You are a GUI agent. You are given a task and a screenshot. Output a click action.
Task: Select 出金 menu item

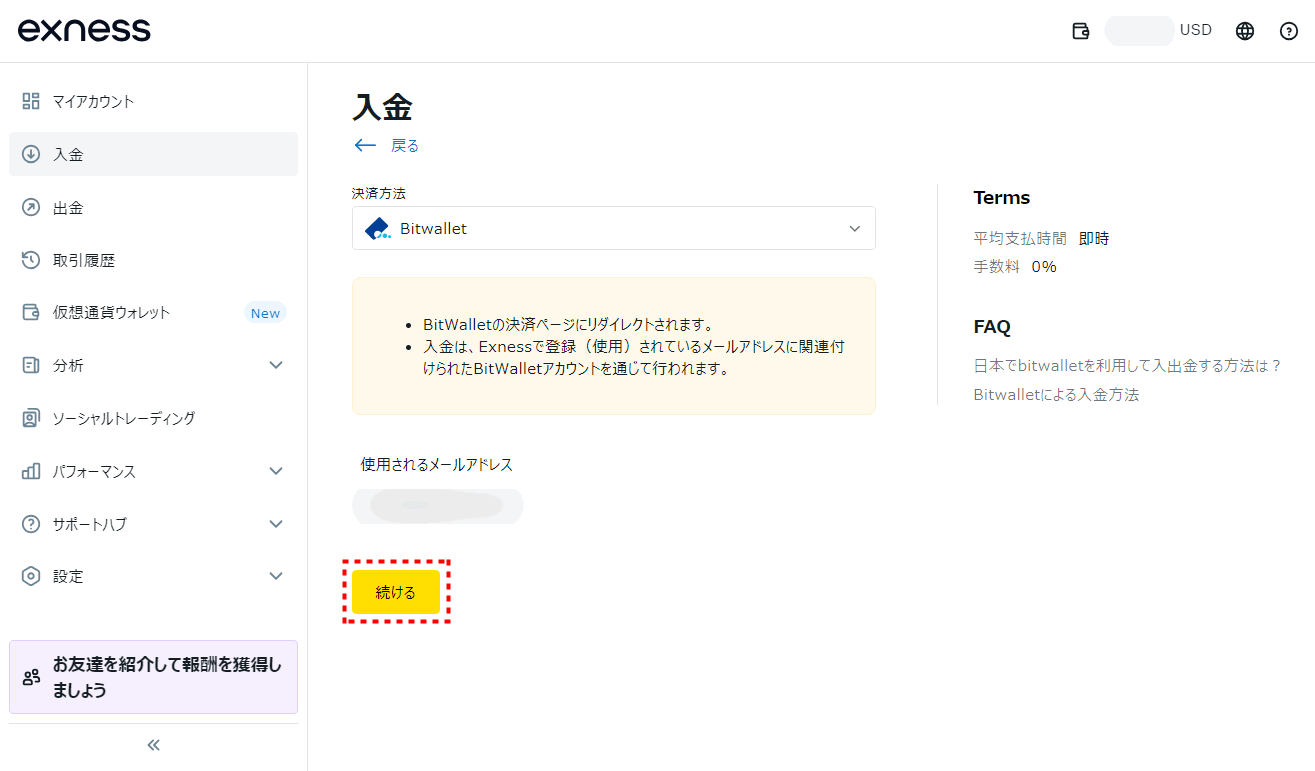pos(153,207)
